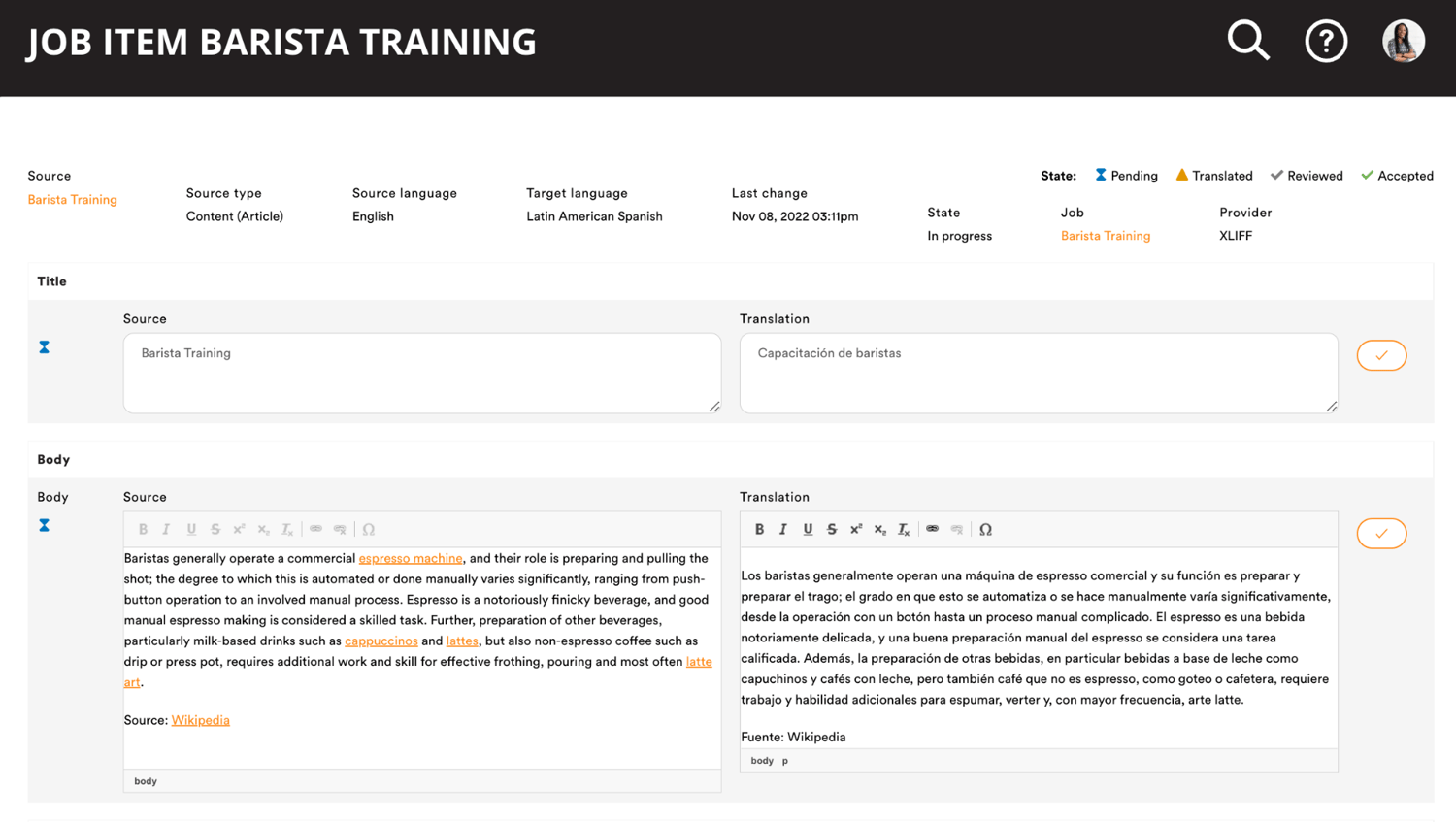Apply subscript formatting to the translation

click(879, 529)
